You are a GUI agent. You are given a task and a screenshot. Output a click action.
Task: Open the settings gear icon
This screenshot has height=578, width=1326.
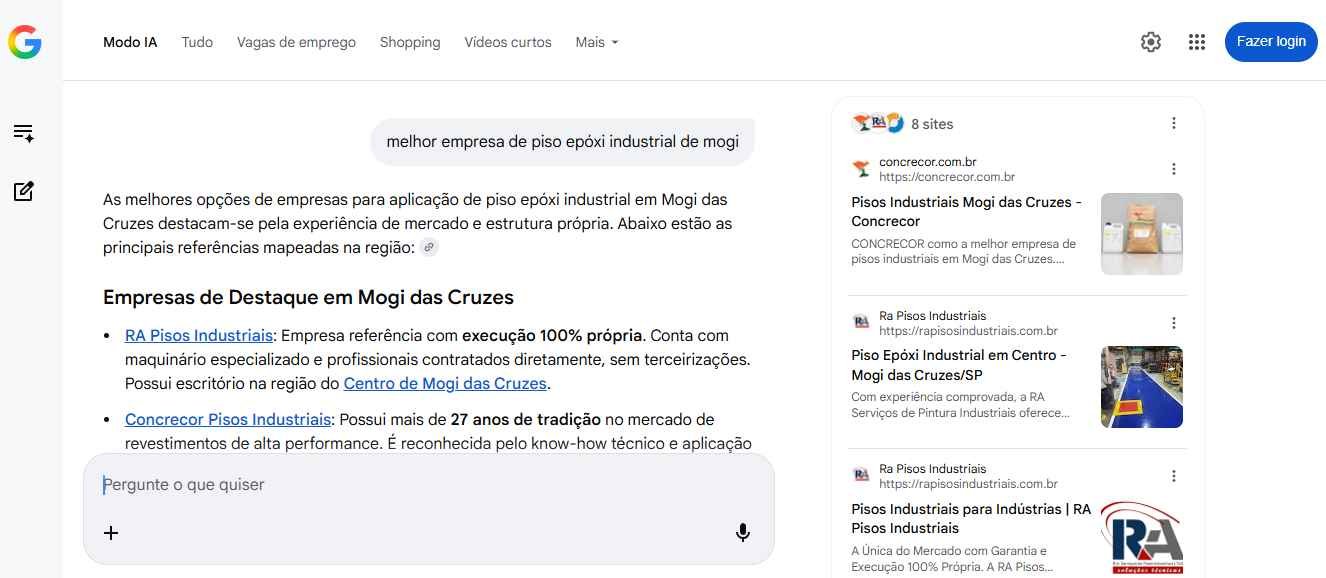click(x=1151, y=42)
